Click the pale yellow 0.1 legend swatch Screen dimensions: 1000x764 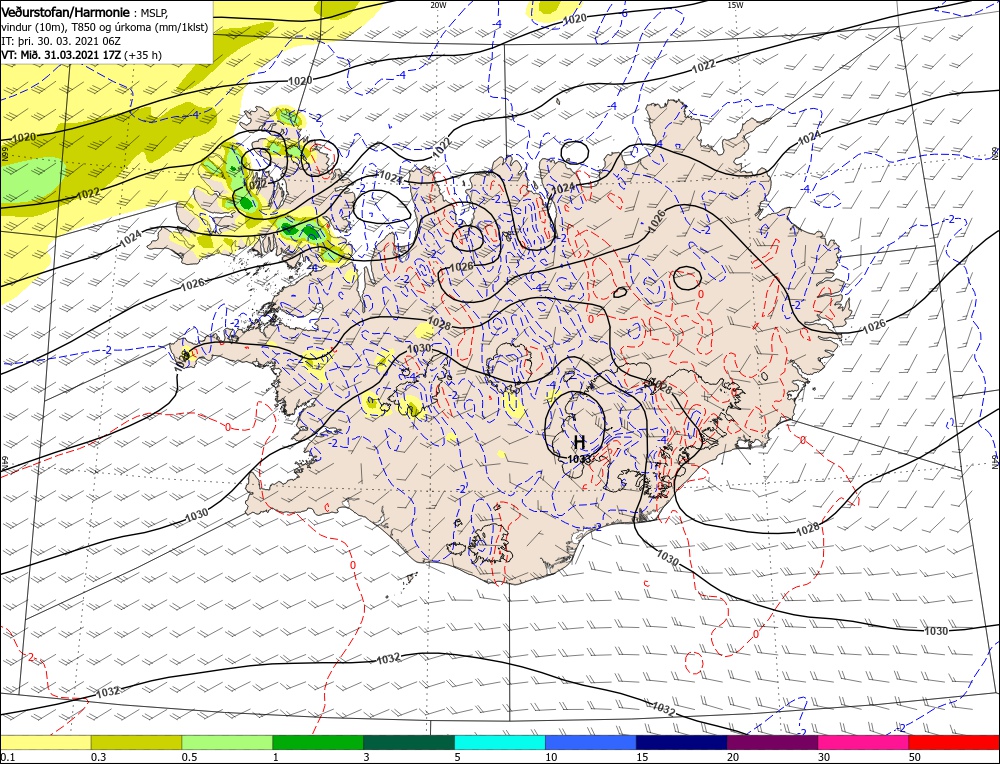tap(45, 742)
